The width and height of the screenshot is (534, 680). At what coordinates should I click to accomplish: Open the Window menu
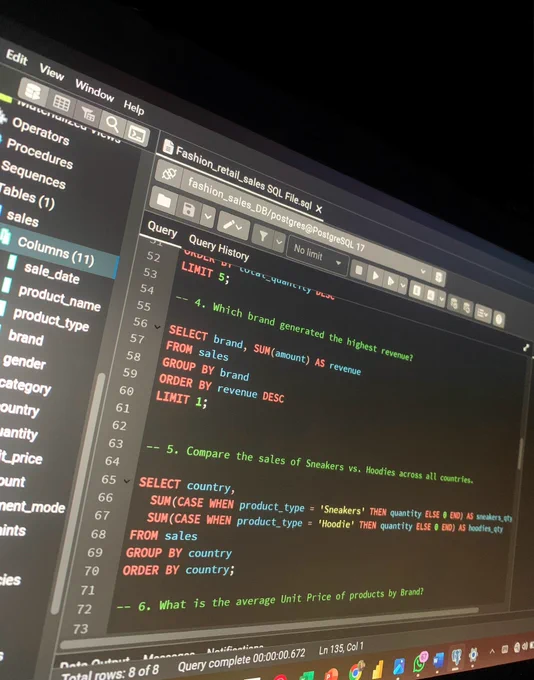tap(95, 90)
